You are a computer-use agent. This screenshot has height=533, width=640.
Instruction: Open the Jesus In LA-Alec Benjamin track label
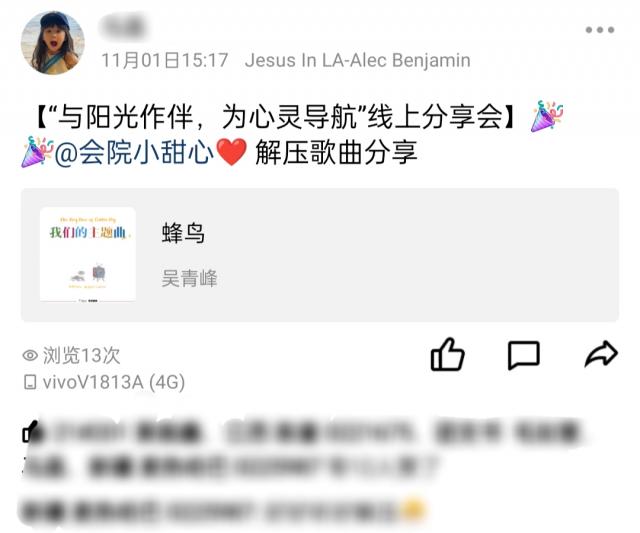(358, 60)
